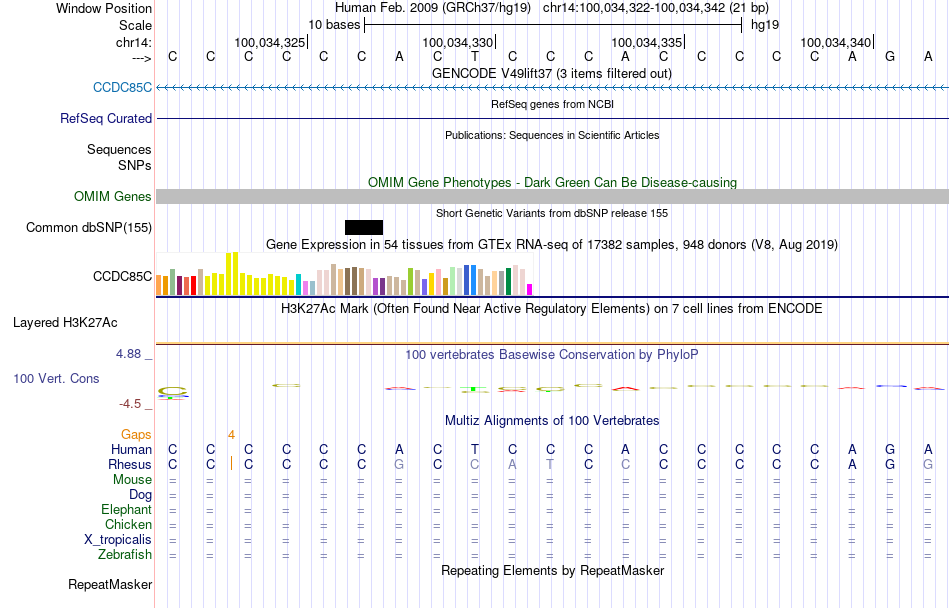Select the magenta bar ending the GTEx chart
This screenshot has width=950, height=608.
tap(530, 289)
